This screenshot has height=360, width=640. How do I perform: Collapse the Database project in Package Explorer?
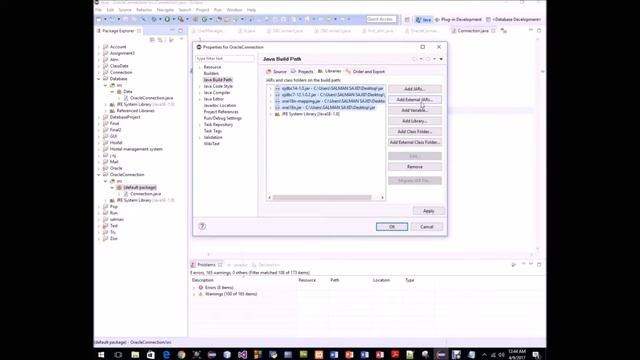pos(99,79)
